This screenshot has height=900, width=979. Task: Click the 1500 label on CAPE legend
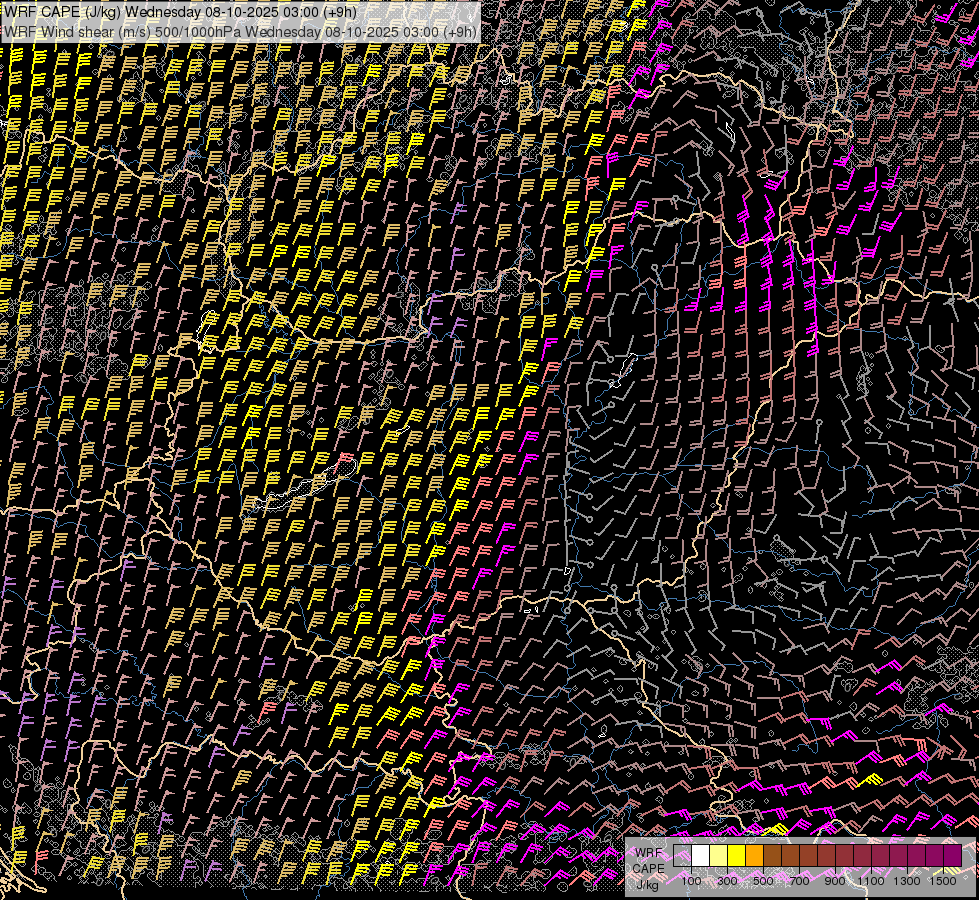(943, 881)
